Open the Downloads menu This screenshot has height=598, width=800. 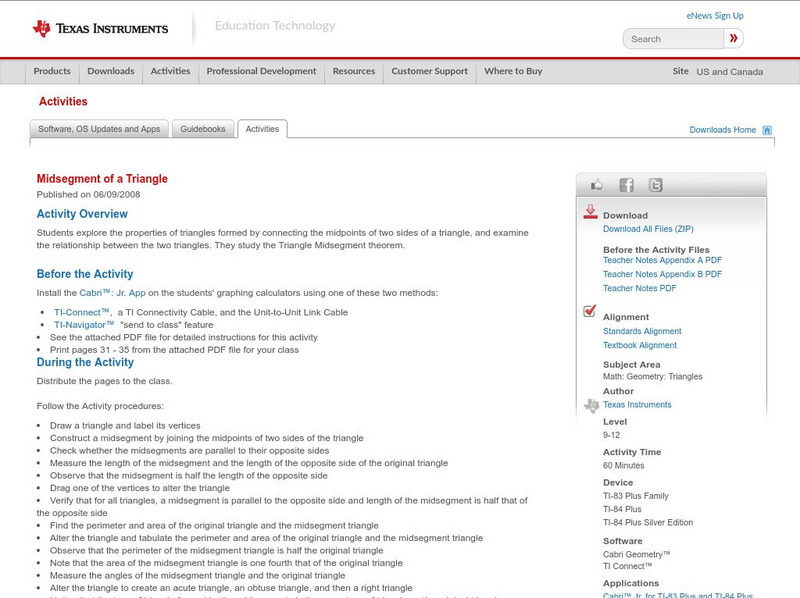[x=111, y=71]
